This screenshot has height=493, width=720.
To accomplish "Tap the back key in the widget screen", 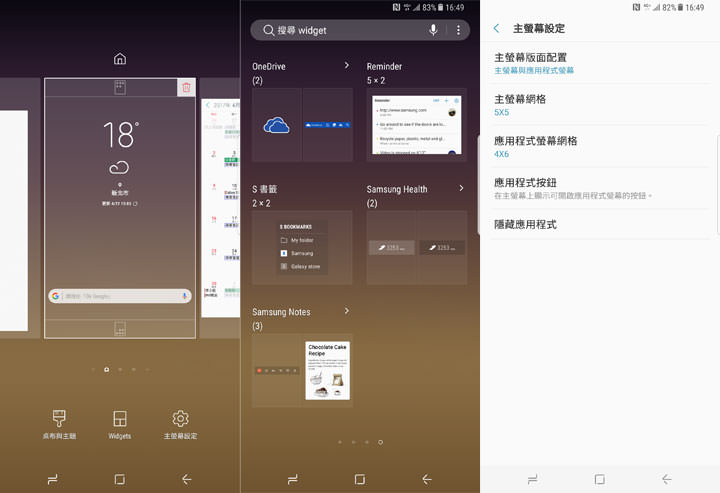I will pyautogui.click(x=427, y=479).
